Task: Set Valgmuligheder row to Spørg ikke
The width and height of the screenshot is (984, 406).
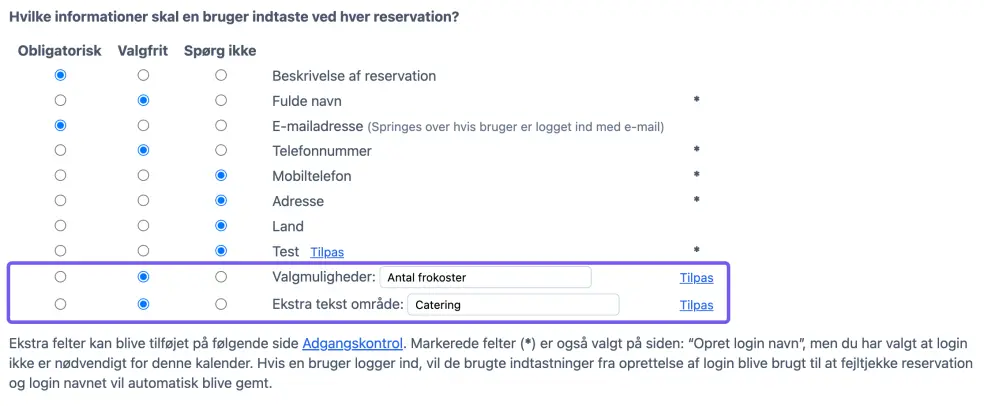Action: [x=221, y=277]
